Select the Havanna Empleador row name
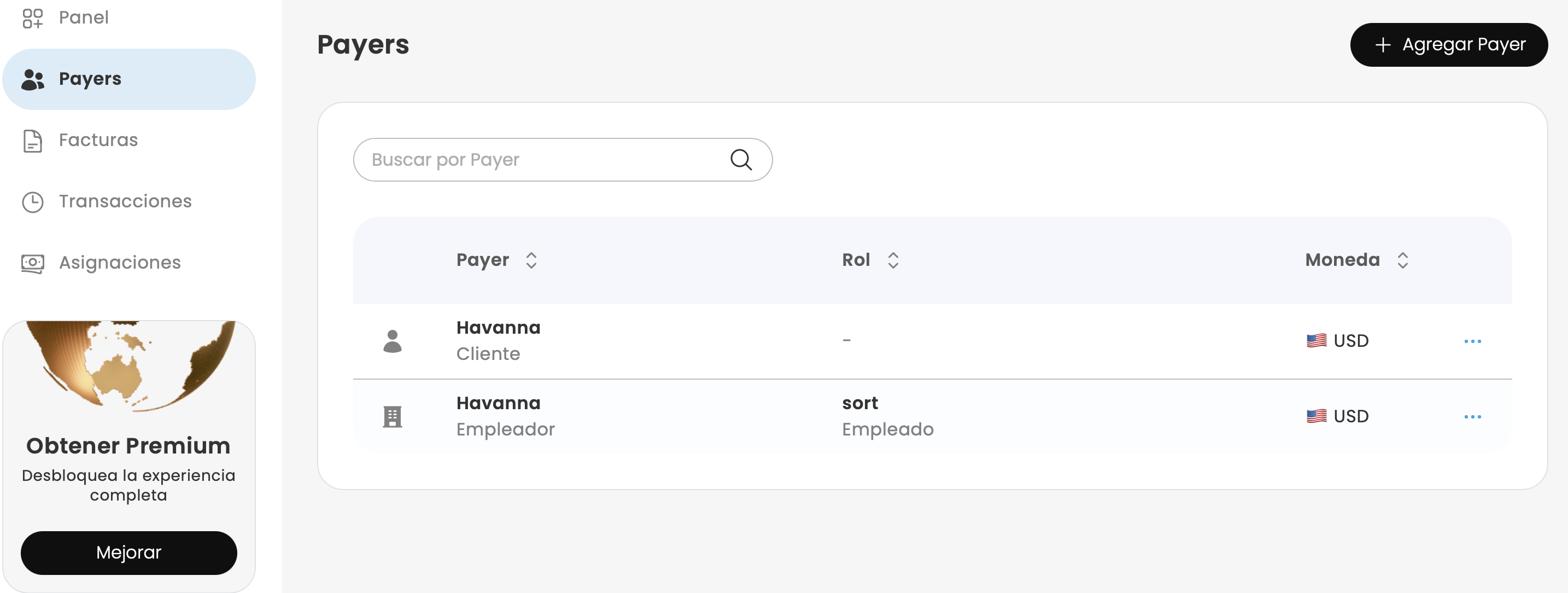This screenshot has height=593, width=1568. point(498,404)
